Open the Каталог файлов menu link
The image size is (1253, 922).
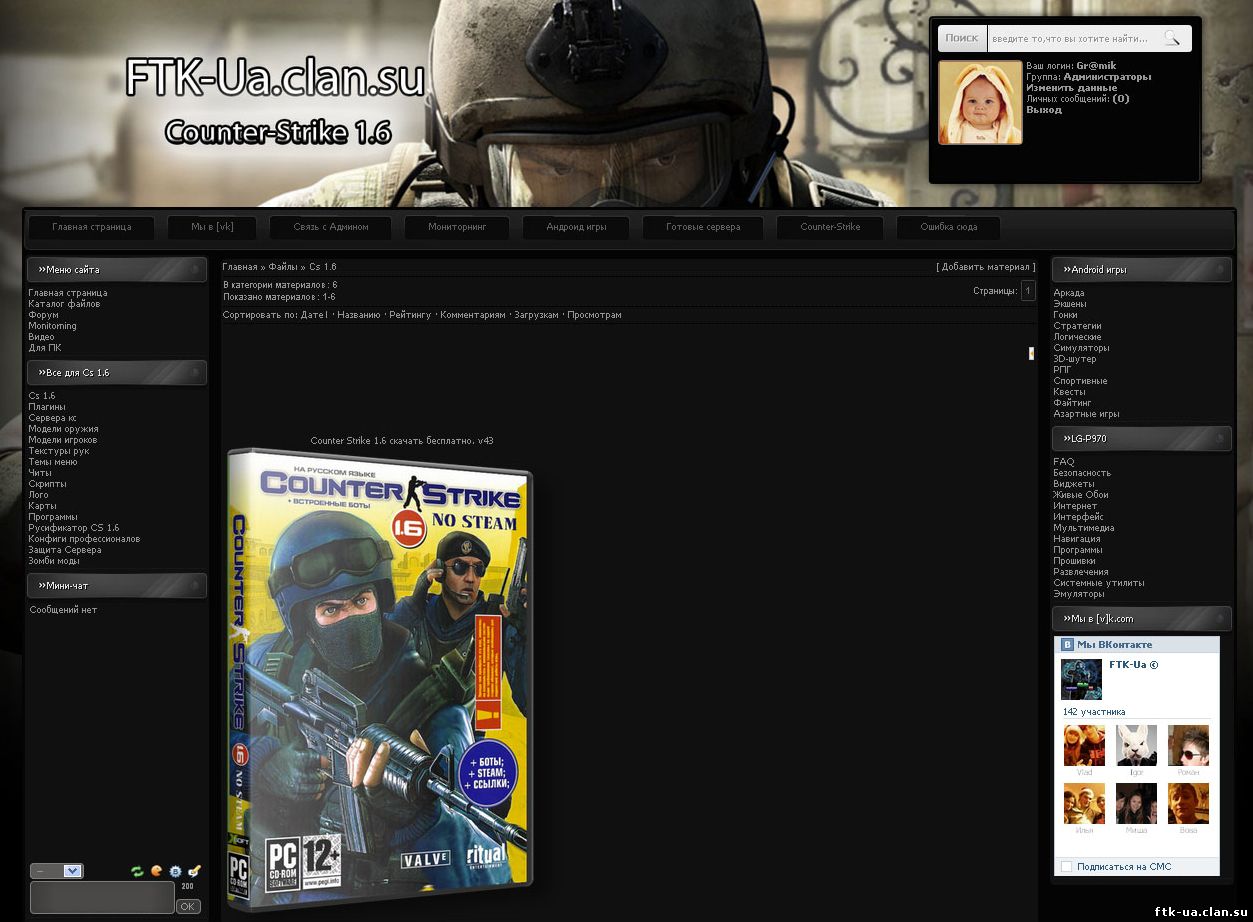(64, 304)
